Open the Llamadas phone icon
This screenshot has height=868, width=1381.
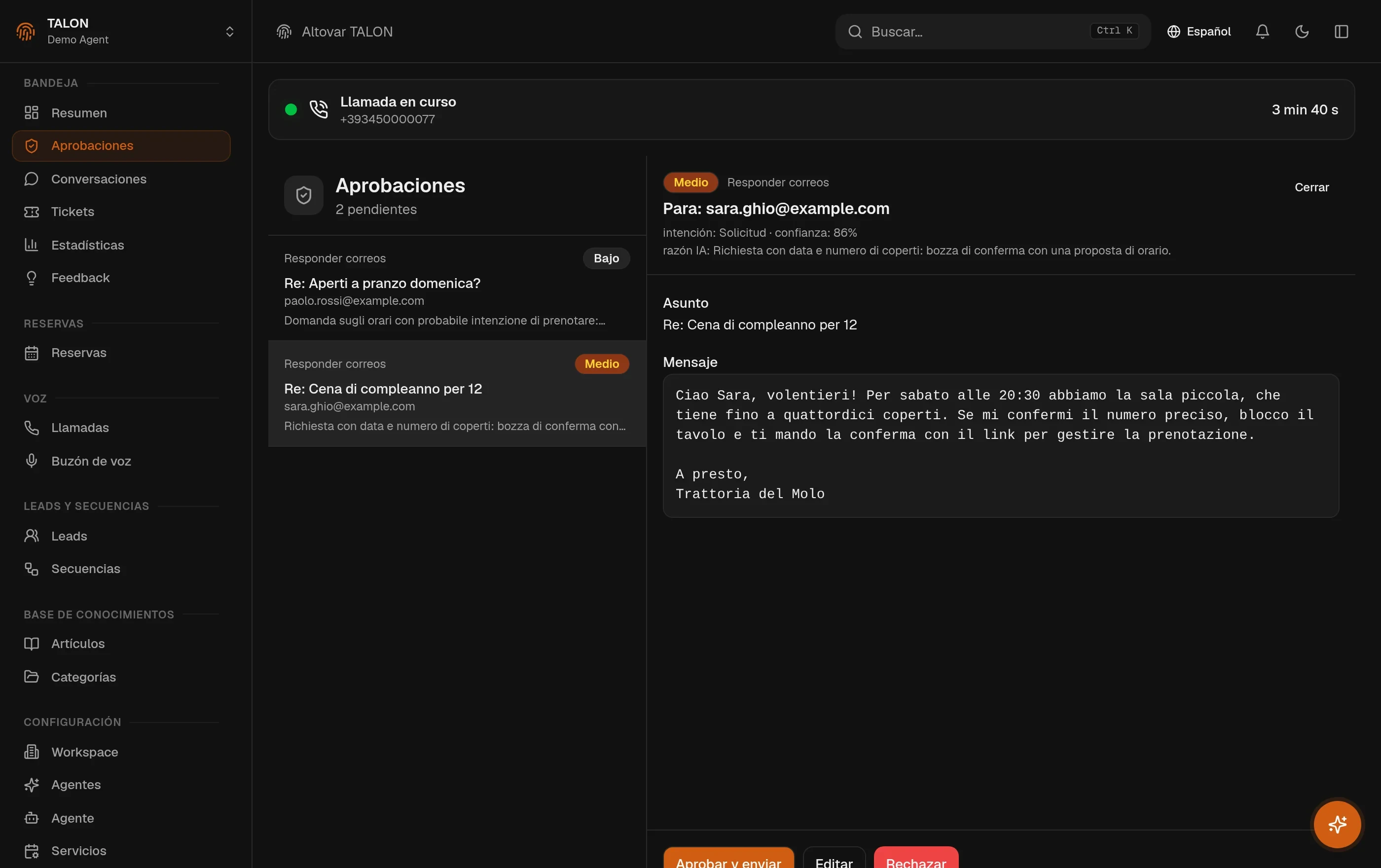(32, 428)
